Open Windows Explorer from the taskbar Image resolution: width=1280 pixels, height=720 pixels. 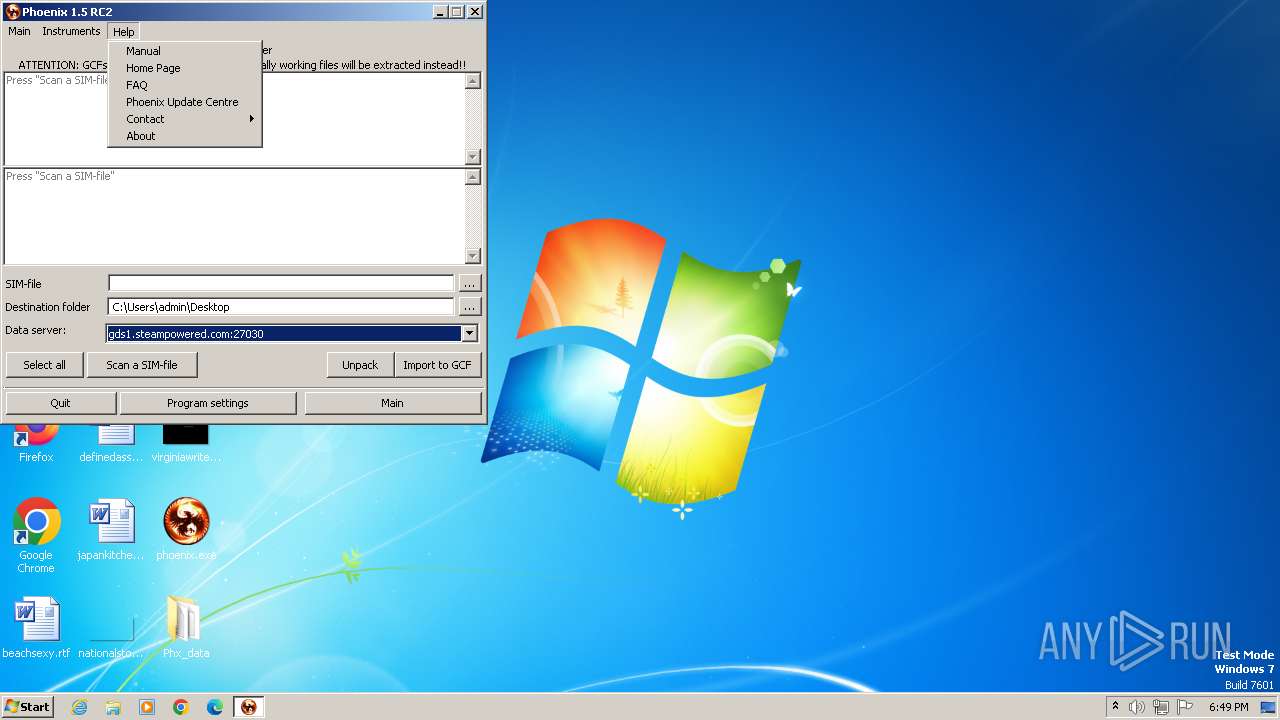click(113, 707)
